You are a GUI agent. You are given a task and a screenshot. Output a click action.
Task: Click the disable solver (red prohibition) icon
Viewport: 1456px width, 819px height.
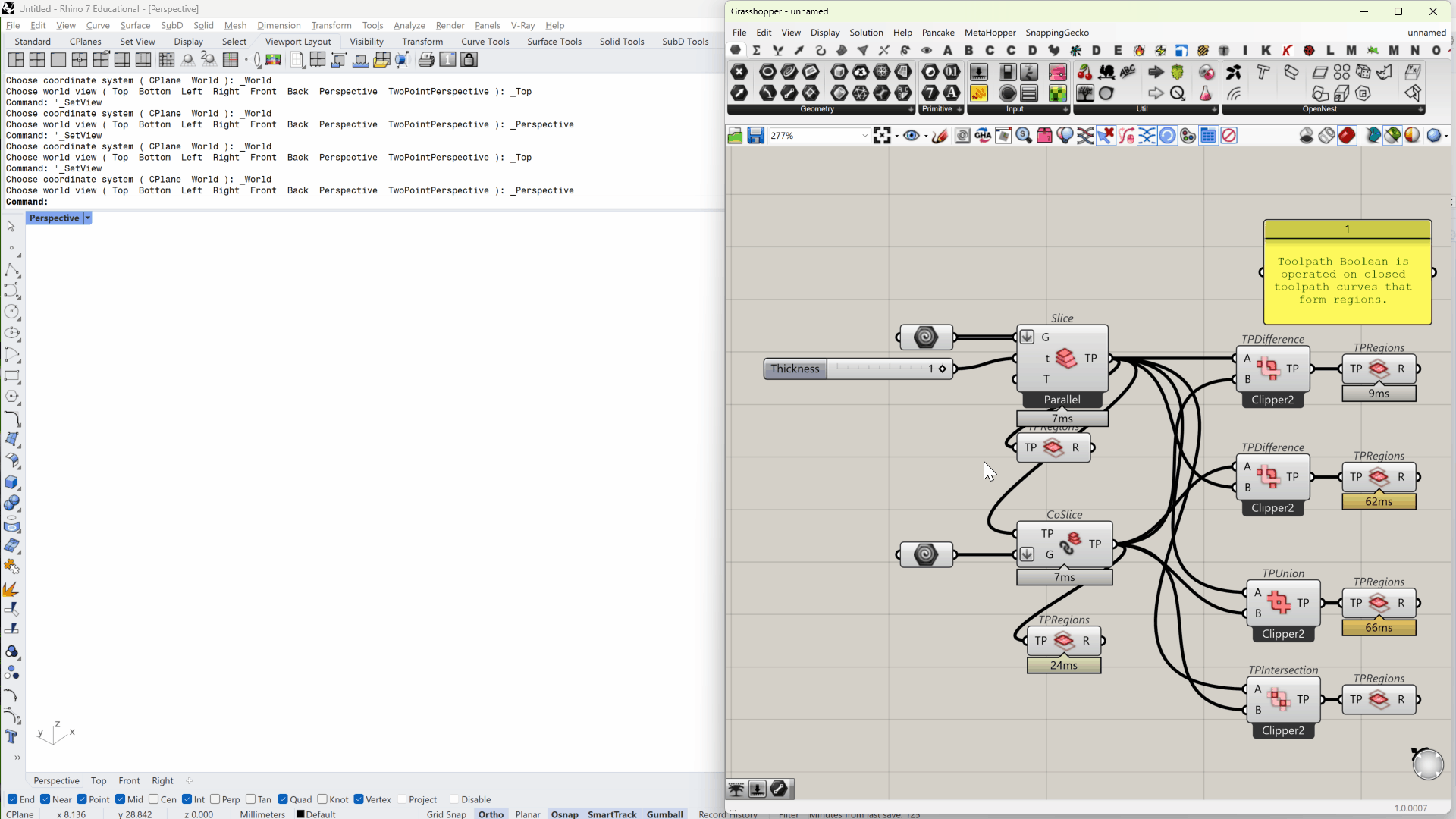pyautogui.click(x=1229, y=135)
